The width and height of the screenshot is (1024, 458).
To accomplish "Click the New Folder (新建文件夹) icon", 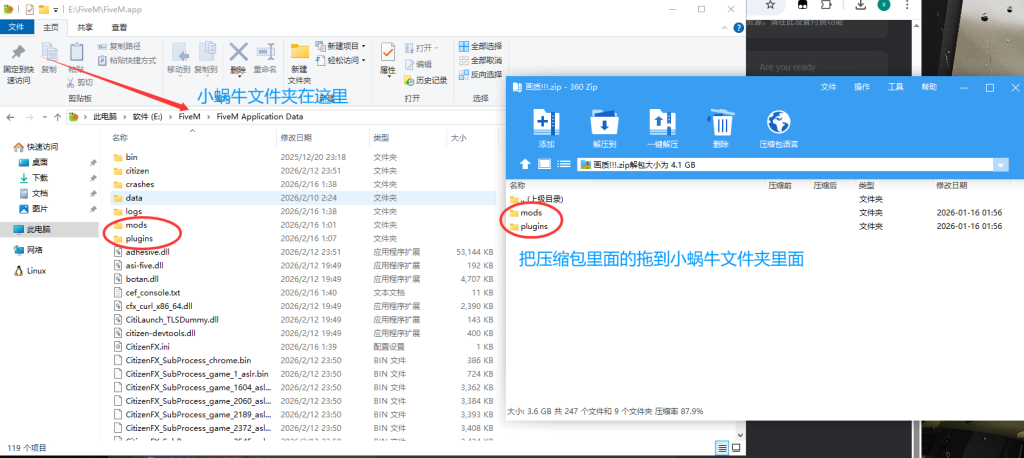I will [300, 53].
